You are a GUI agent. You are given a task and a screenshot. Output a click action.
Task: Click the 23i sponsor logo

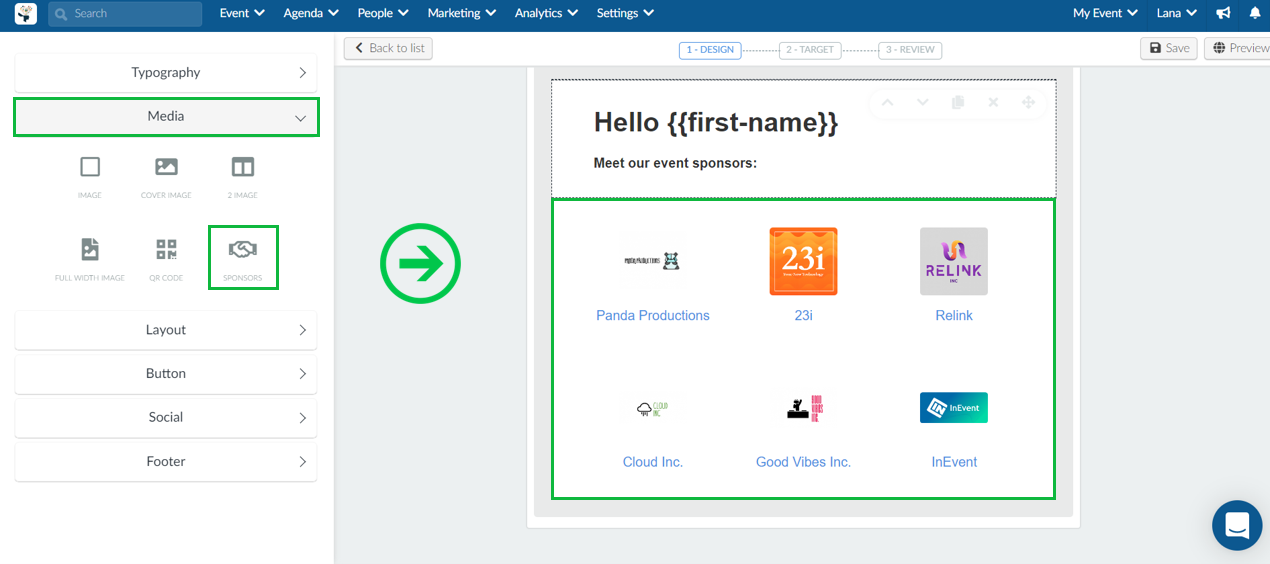803,261
